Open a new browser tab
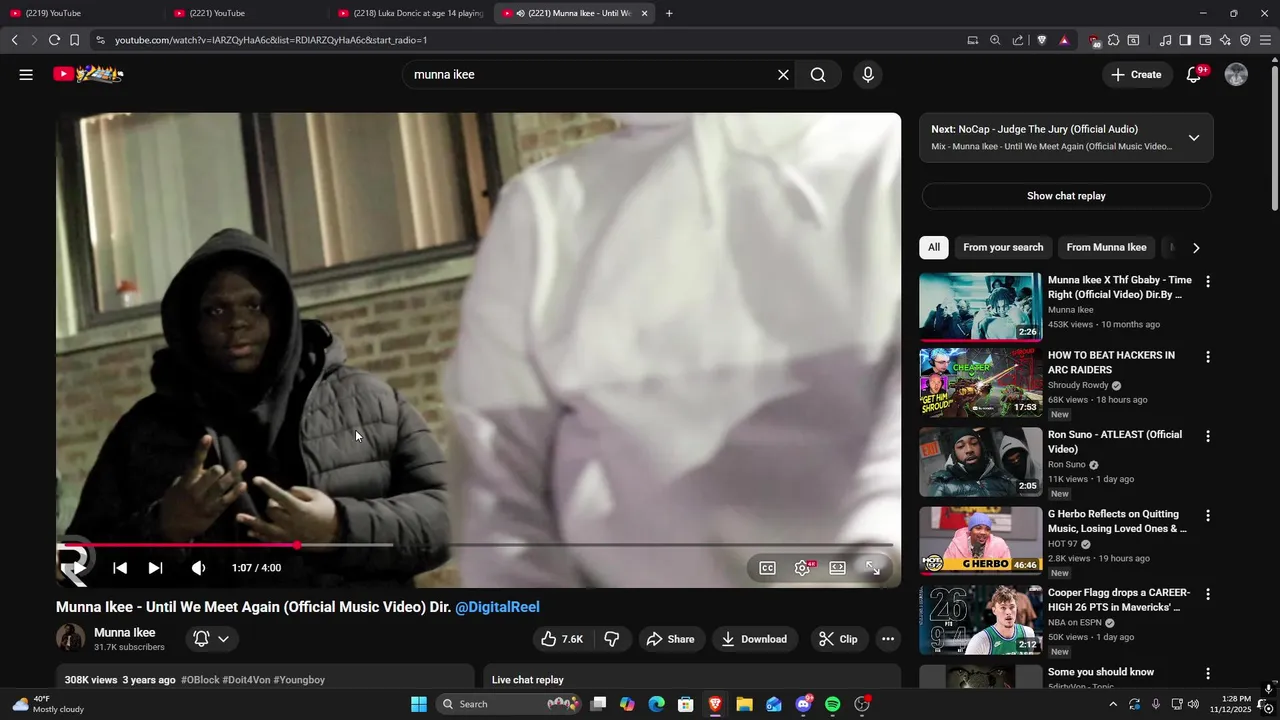Viewport: 1280px width, 720px height. [669, 13]
